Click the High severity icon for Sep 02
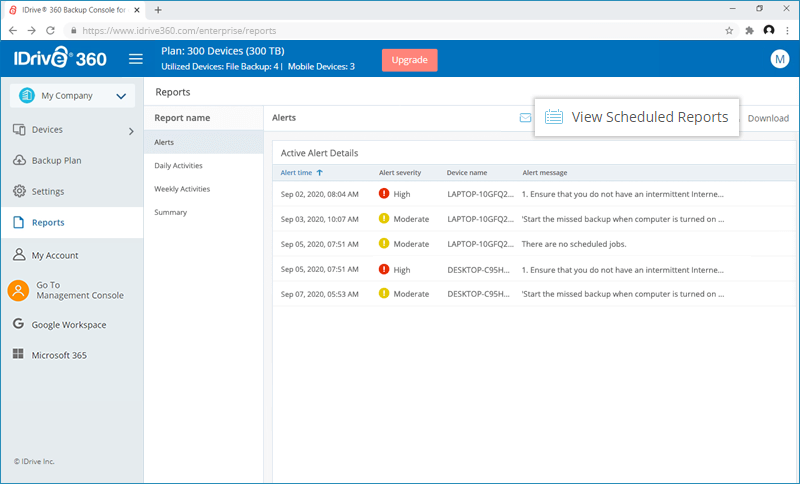This screenshot has width=800, height=484. click(384, 193)
